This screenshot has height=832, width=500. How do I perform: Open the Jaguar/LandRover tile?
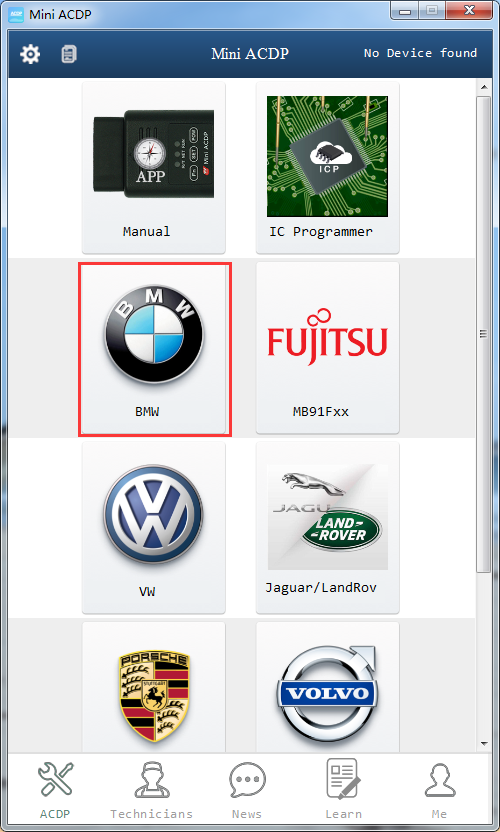tap(327, 527)
